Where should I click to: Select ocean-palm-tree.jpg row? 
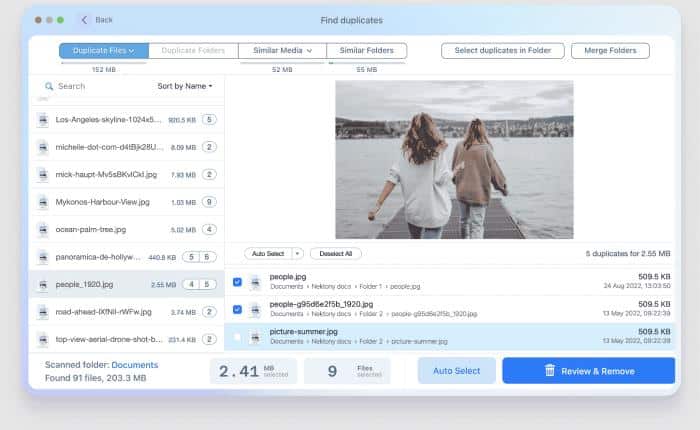coord(127,230)
